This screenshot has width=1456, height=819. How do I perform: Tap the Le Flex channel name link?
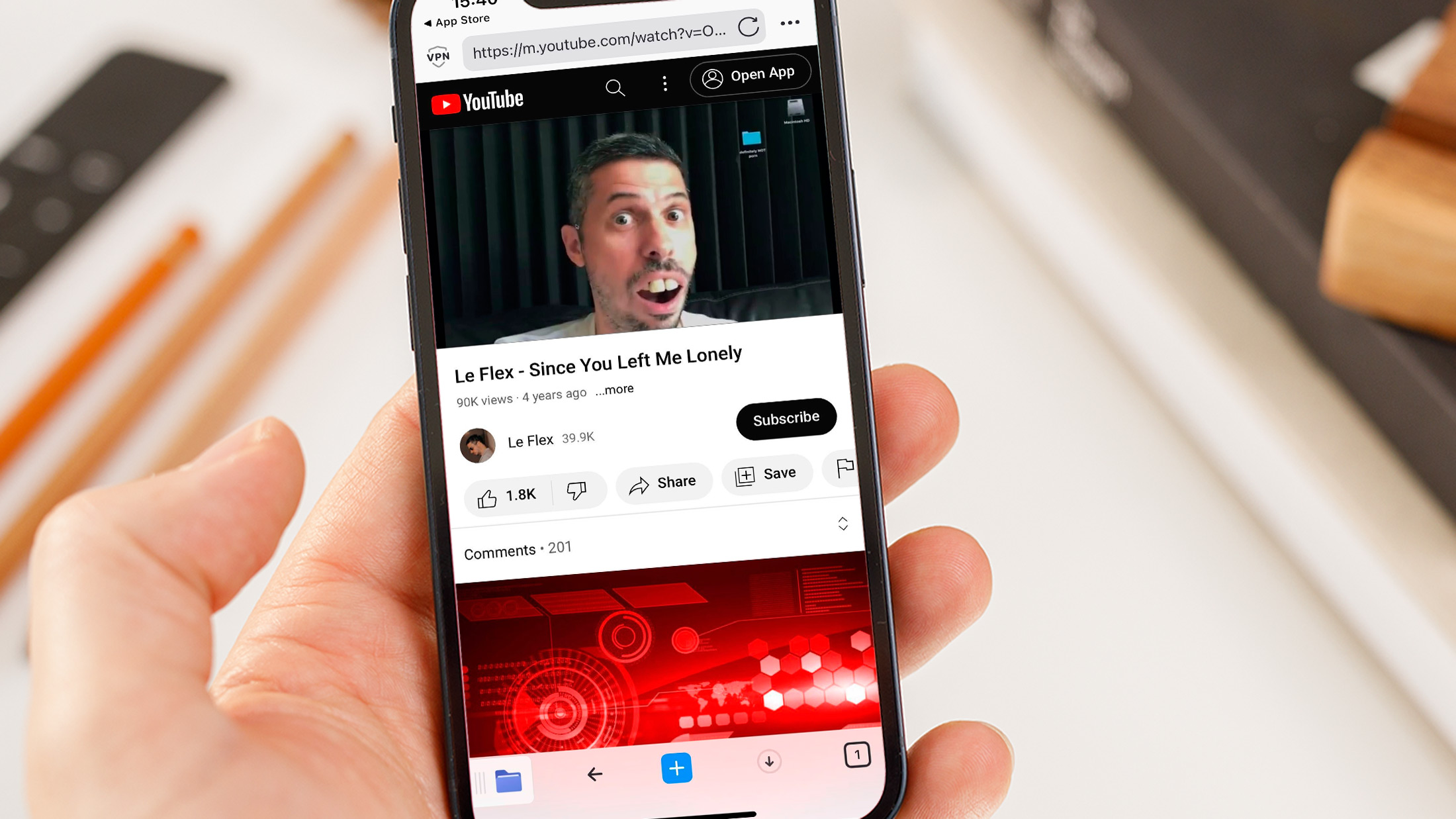coord(530,439)
